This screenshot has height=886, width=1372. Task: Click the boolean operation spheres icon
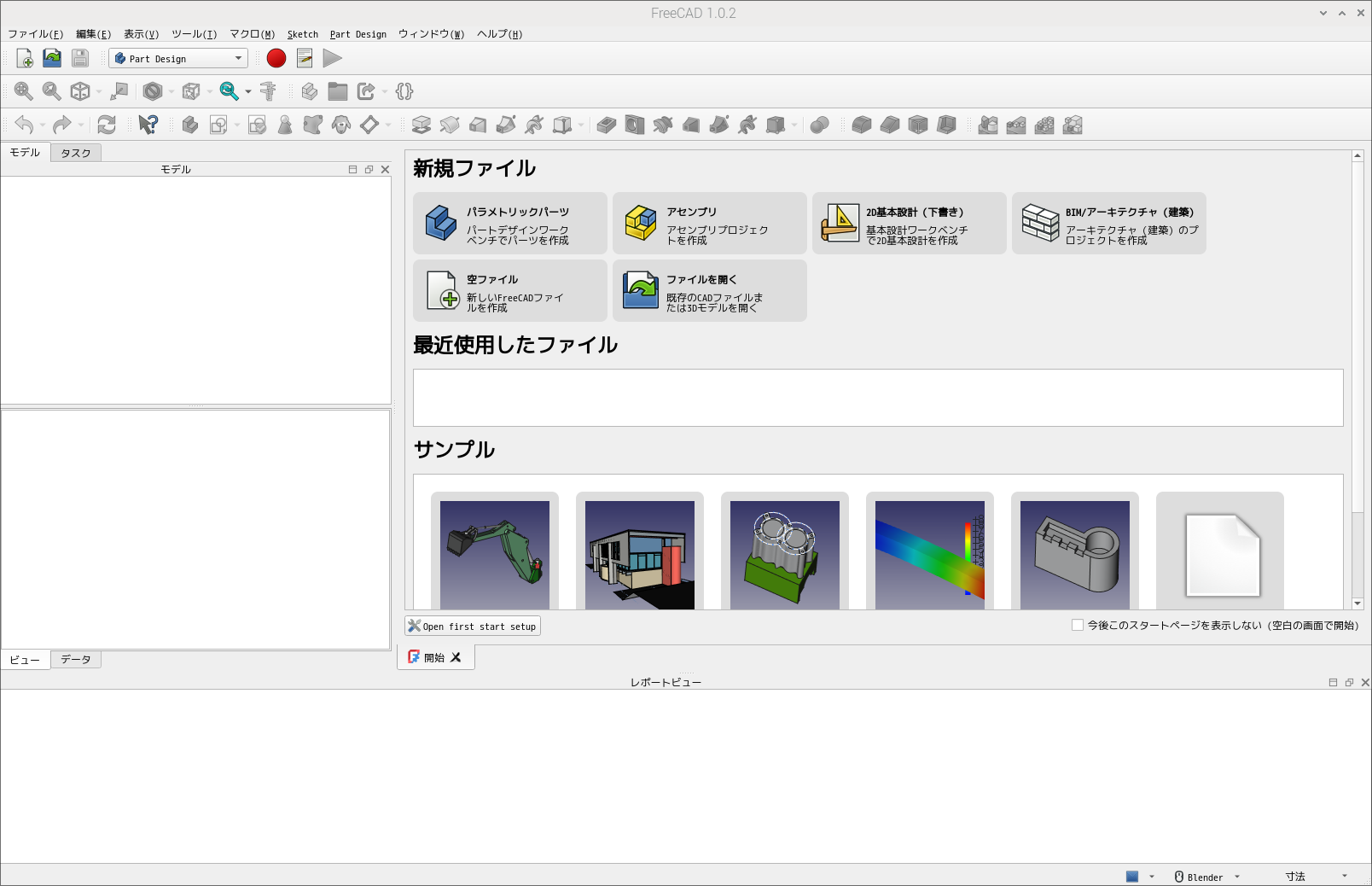click(820, 125)
